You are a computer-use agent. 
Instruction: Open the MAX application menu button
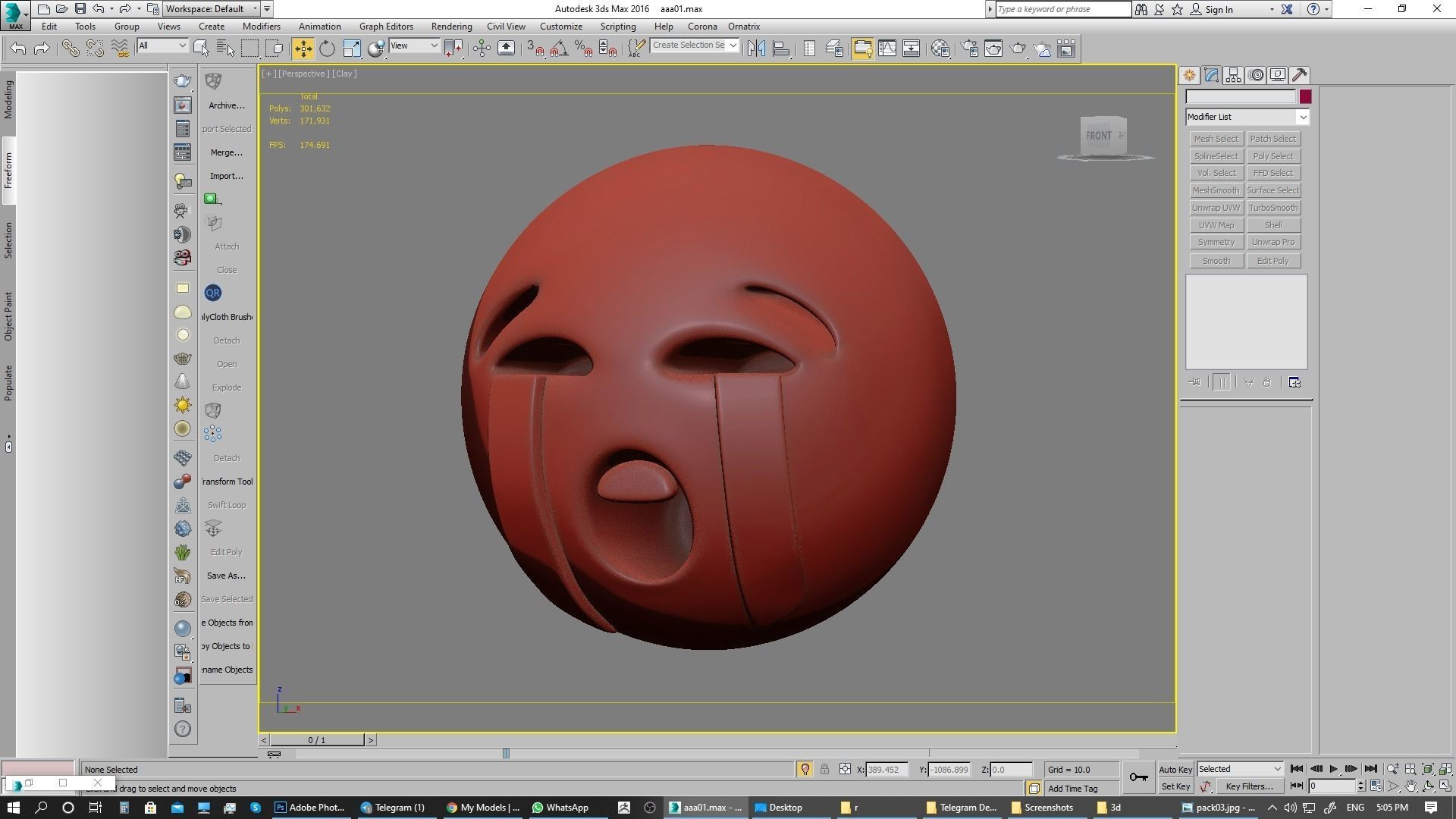[15, 15]
